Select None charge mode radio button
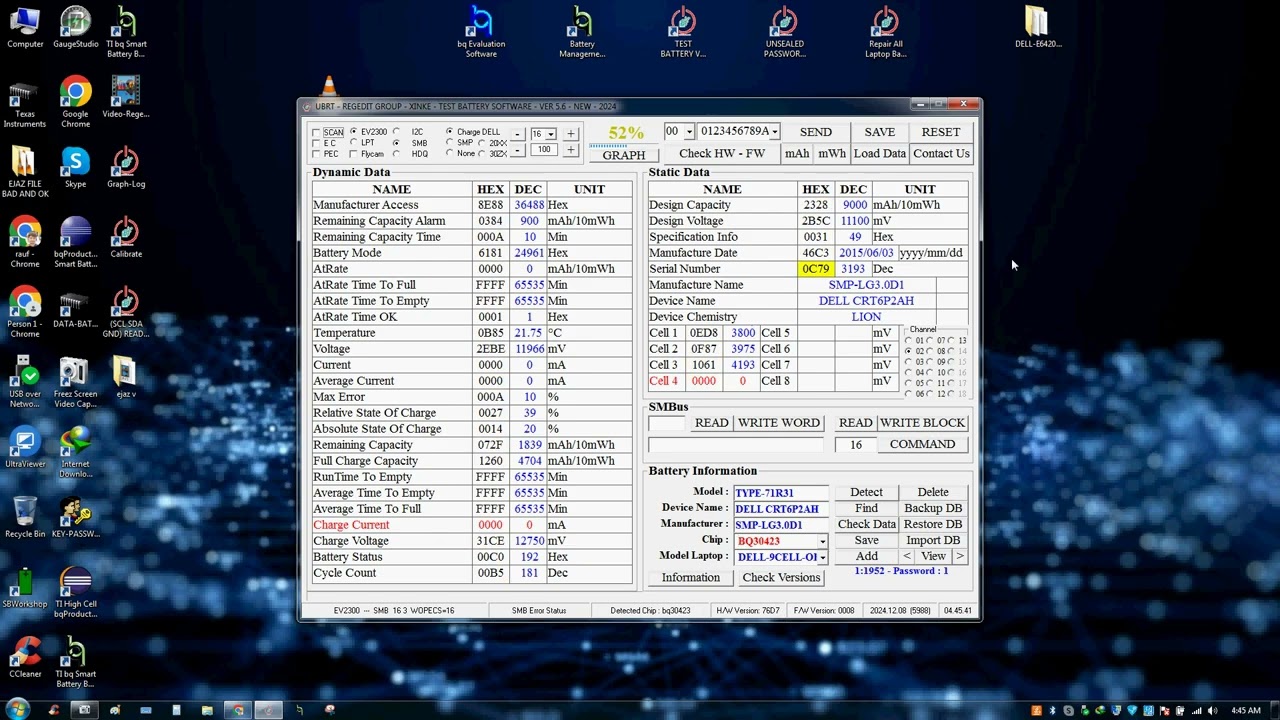This screenshot has width=1280, height=720. coord(450,153)
